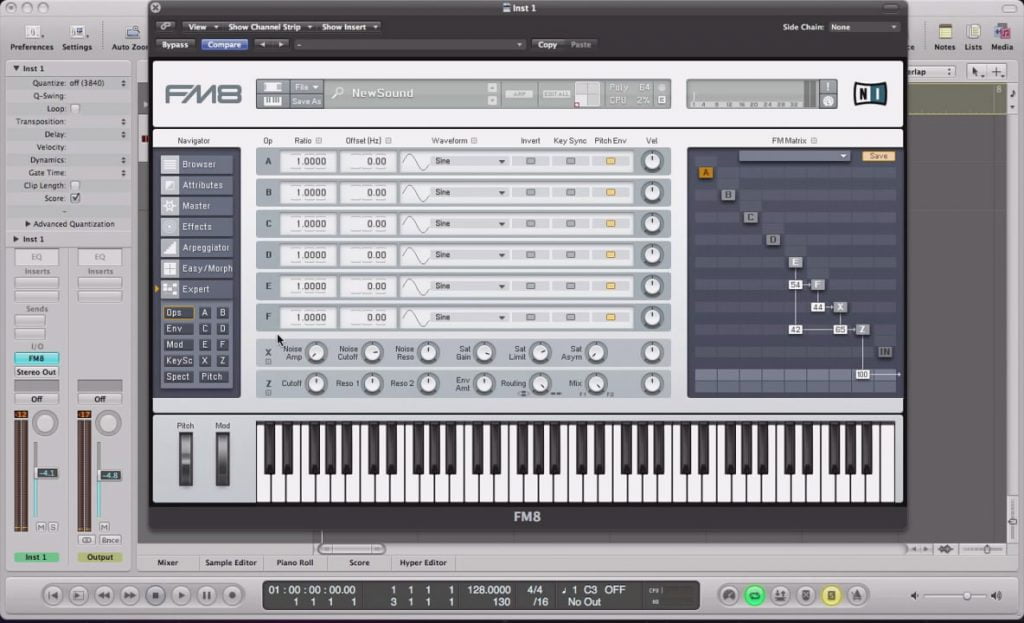The width and height of the screenshot is (1024, 623).
Task: Open the plugin preset name dropdown
Action: point(409,44)
